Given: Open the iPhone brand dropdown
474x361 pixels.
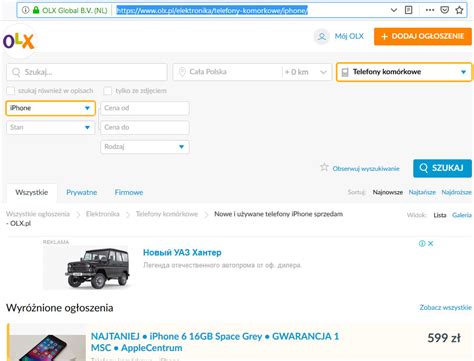Looking at the screenshot, I should tap(51, 108).
